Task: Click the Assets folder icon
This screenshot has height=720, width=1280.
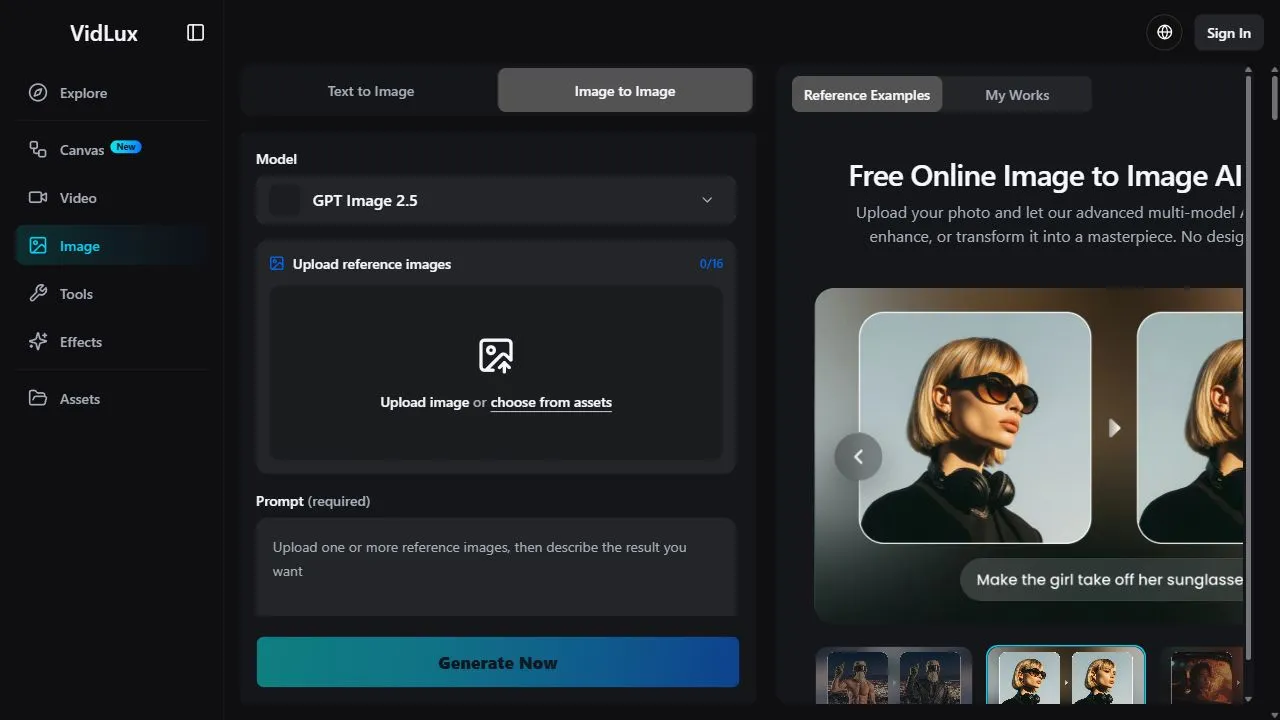Action: coord(38,398)
